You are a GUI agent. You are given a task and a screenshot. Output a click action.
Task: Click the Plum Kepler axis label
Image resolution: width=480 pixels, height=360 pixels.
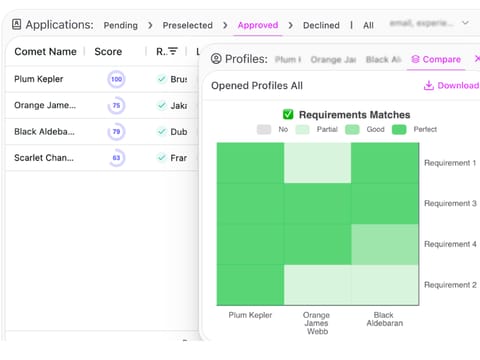[250, 315]
